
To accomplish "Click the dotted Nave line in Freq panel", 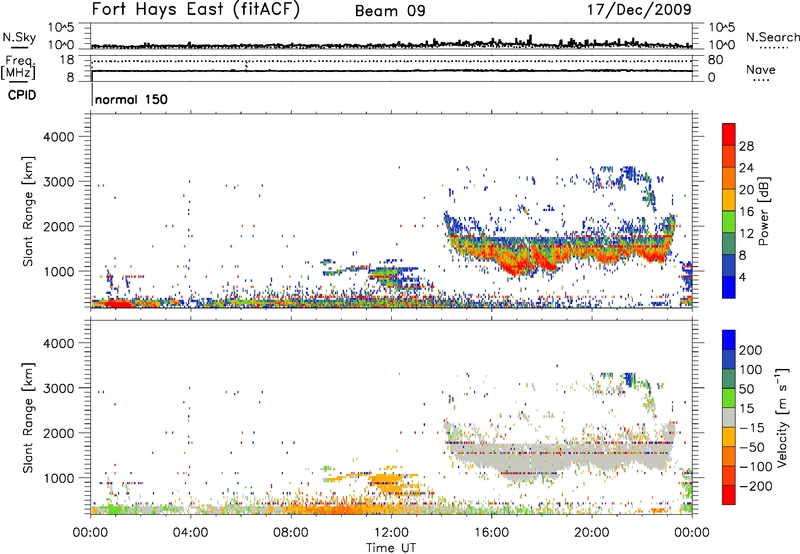I will click(392, 62).
